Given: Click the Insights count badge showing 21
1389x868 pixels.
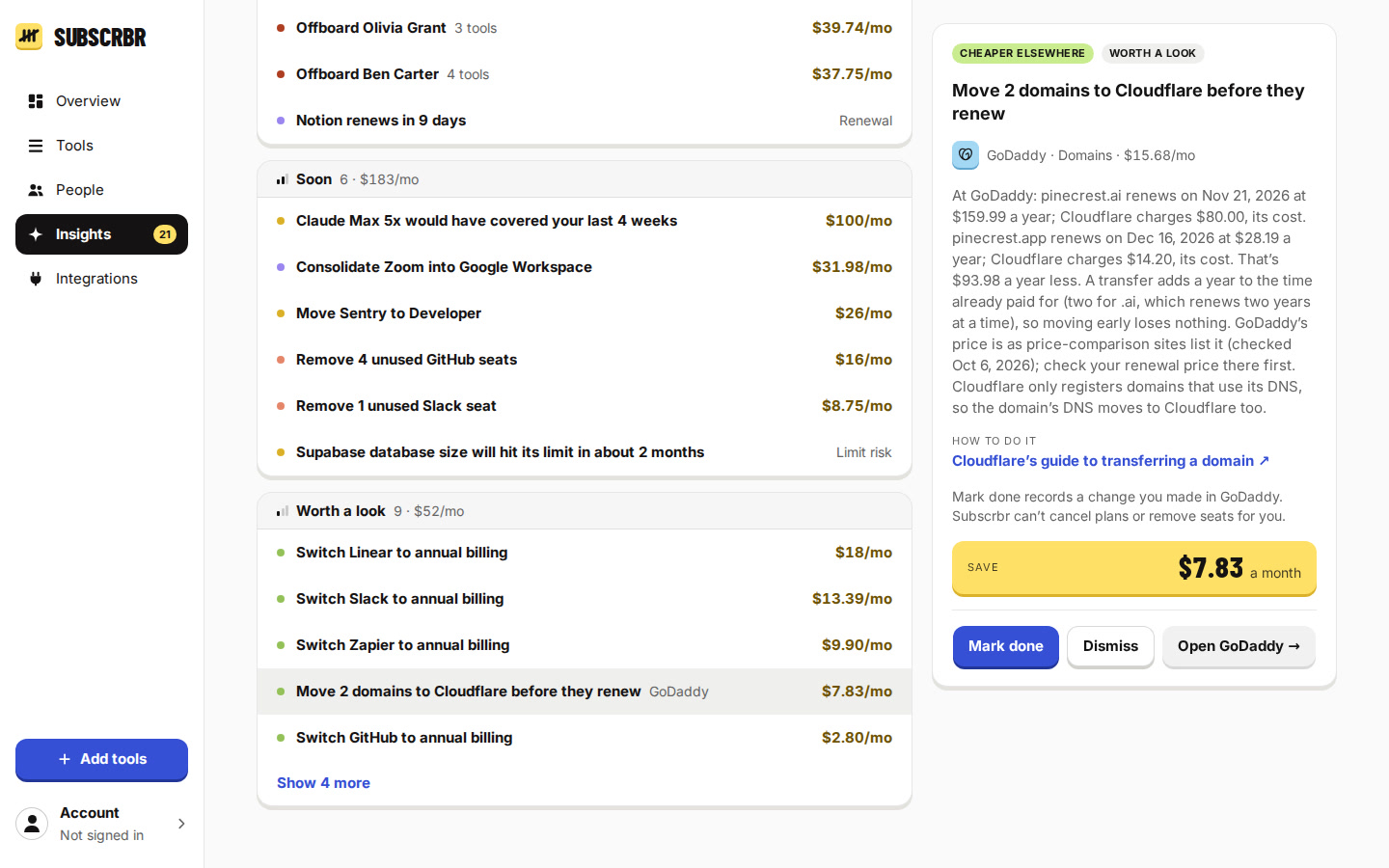Looking at the screenshot, I should [165, 234].
